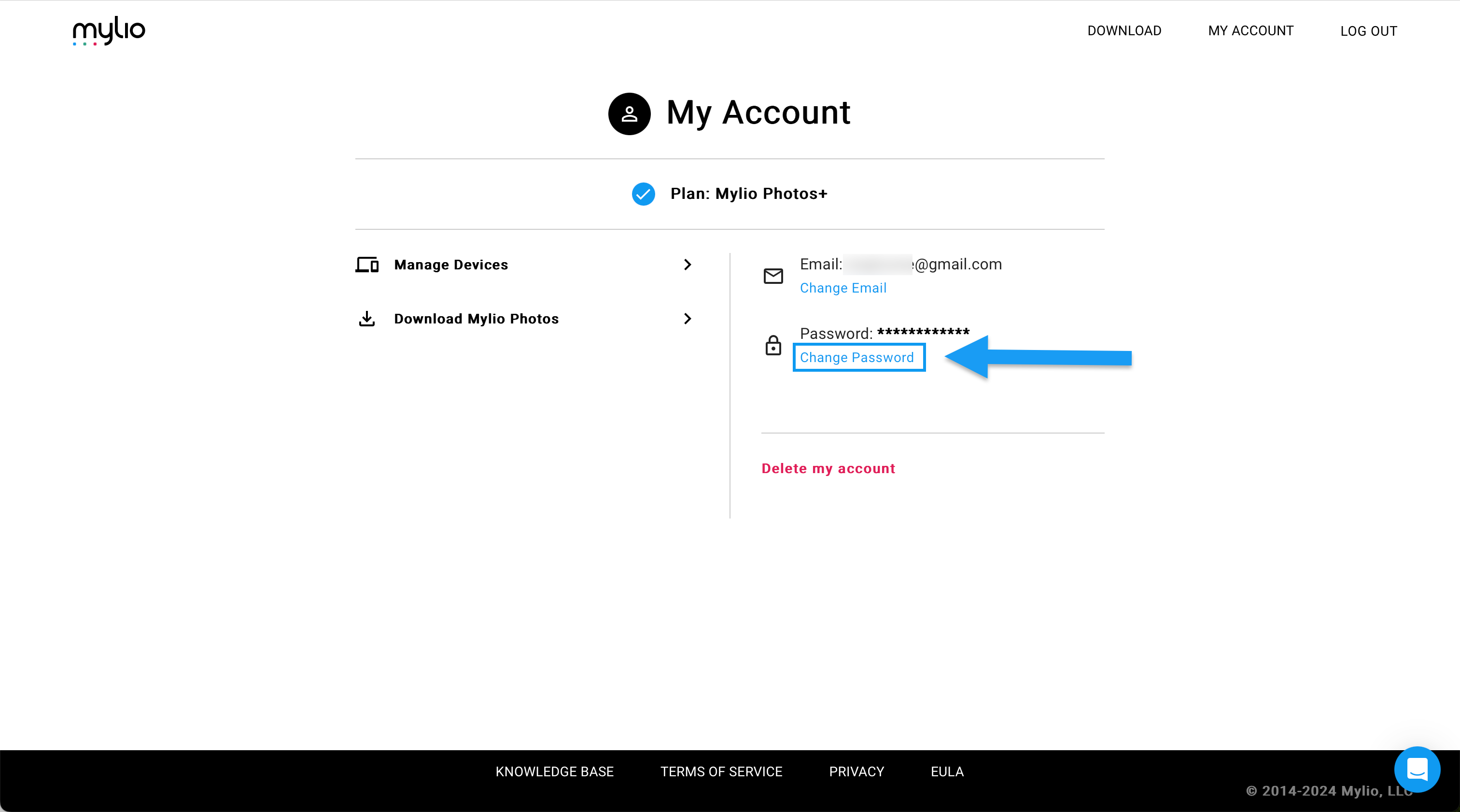Open the KNOWLEDGE BASE footer link
This screenshot has height=812, width=1460.
pyautogui.click(x=554, y=771)
